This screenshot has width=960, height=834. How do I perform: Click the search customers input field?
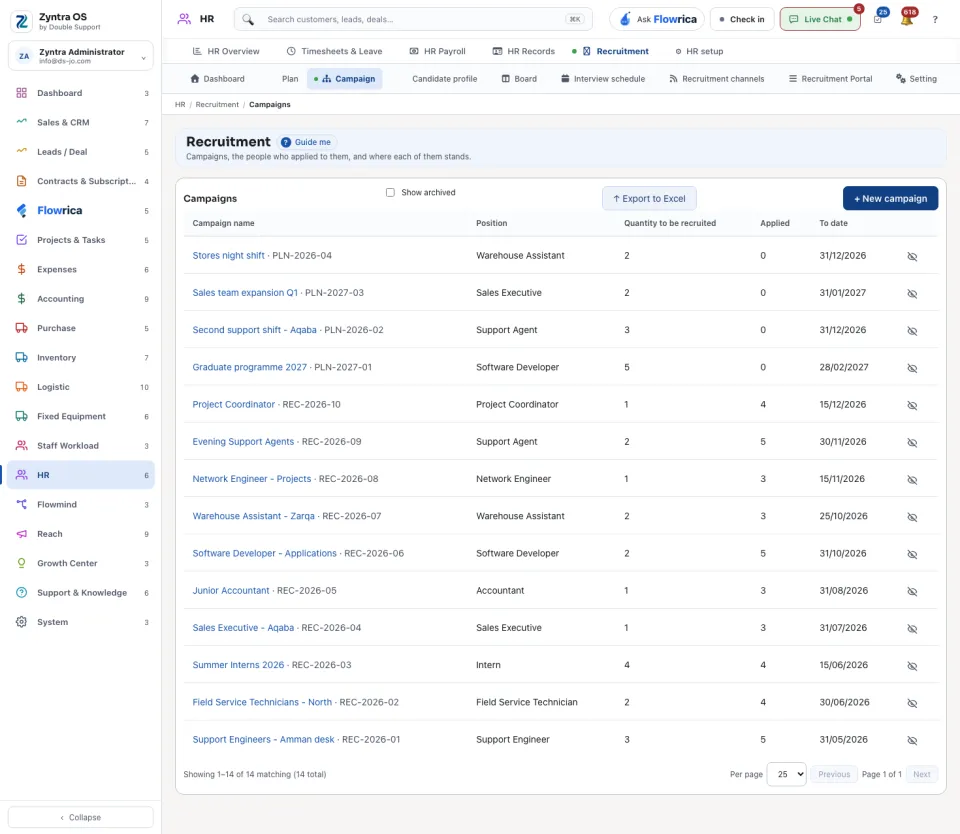413,20
